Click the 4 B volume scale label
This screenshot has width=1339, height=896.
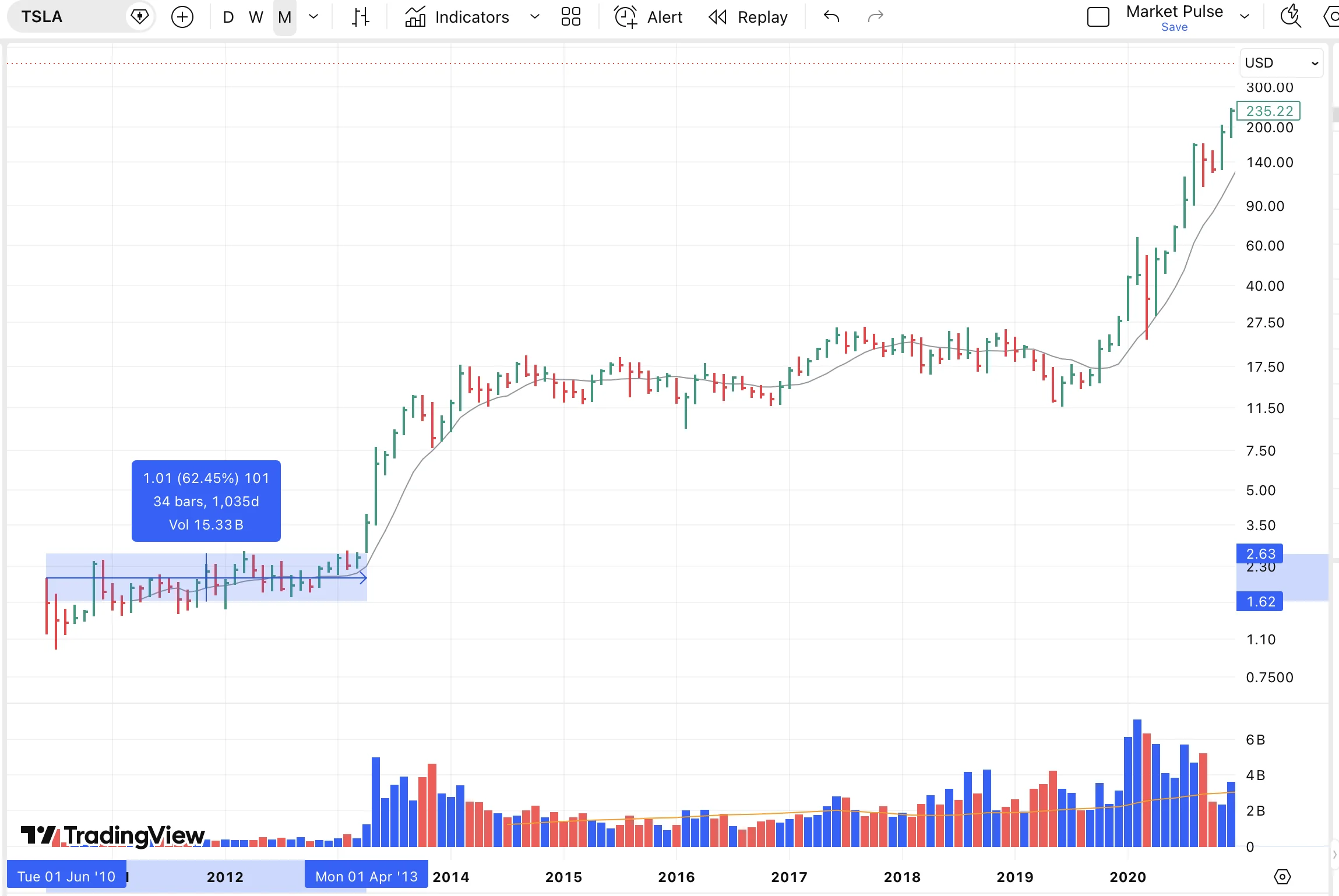pos(1255,775)
